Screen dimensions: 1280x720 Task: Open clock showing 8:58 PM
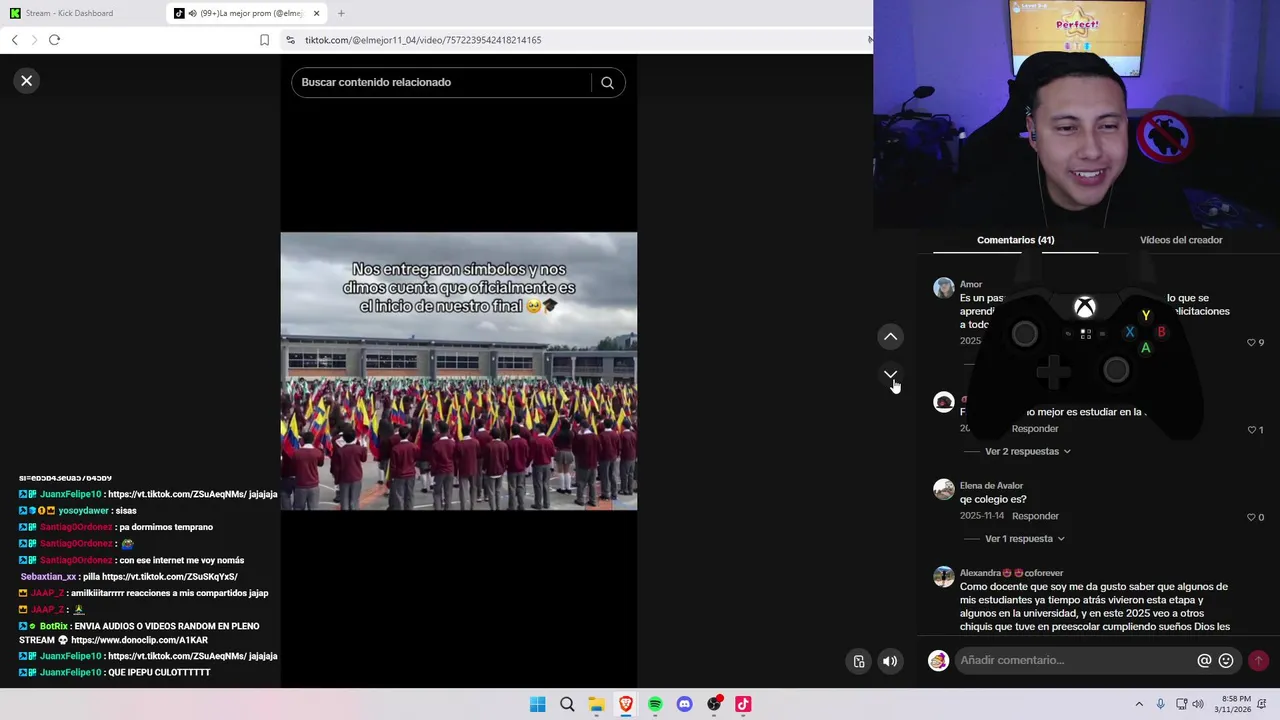[1235, 704]
